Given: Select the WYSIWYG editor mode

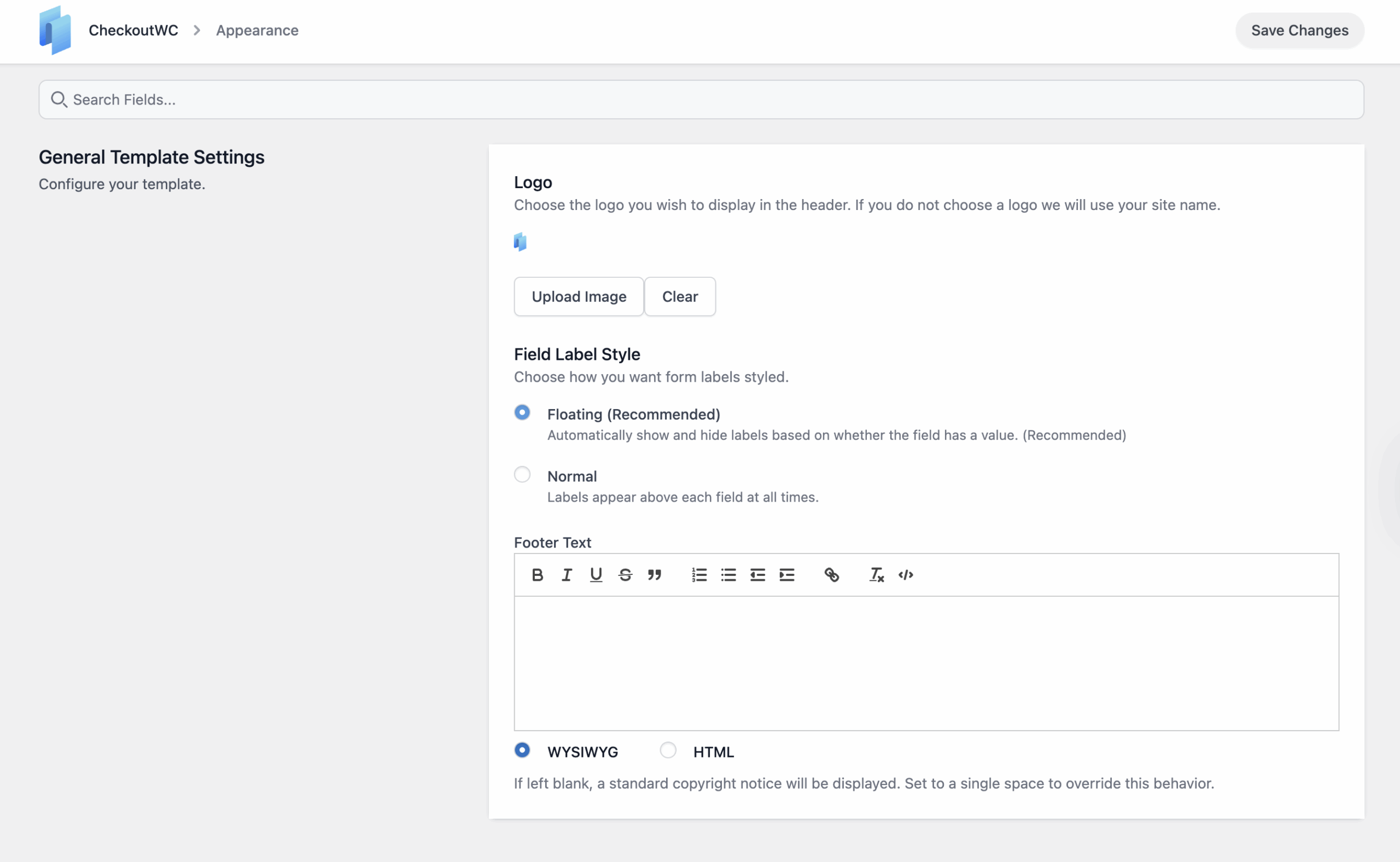Looking at the screenshot, I should 522,750.
